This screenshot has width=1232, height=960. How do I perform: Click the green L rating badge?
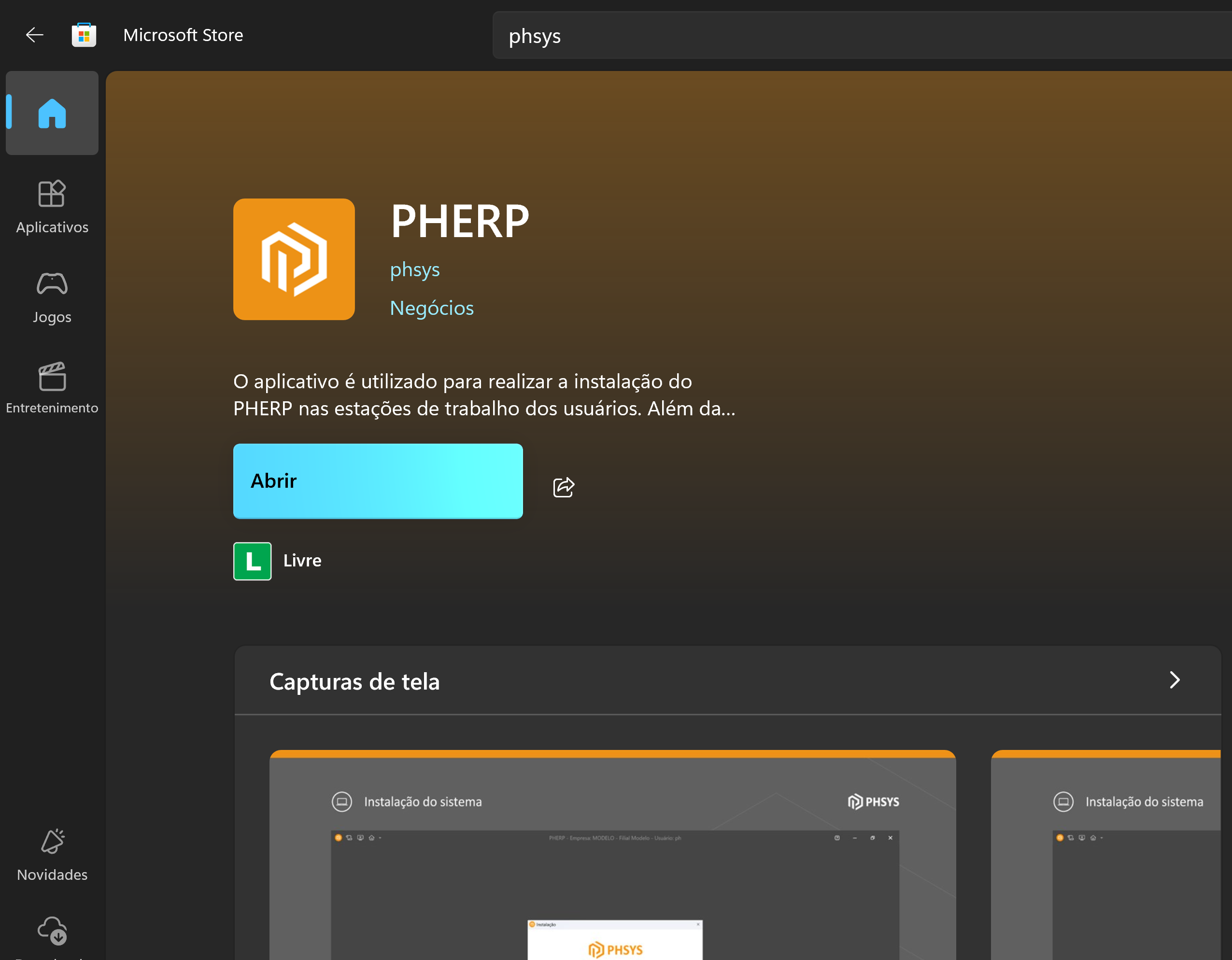[252, 561]
